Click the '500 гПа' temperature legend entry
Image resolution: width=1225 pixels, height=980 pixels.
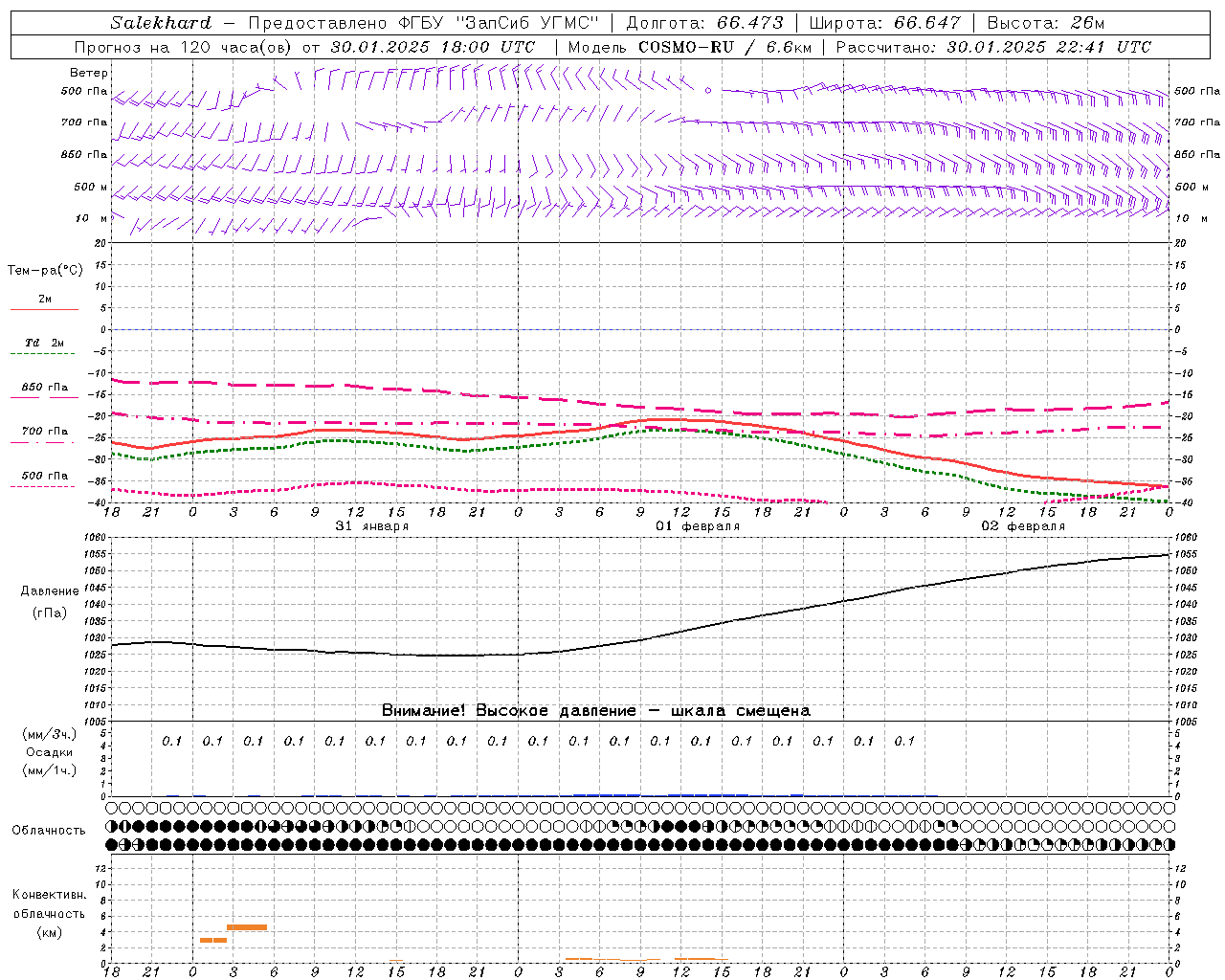click(45, 476)
